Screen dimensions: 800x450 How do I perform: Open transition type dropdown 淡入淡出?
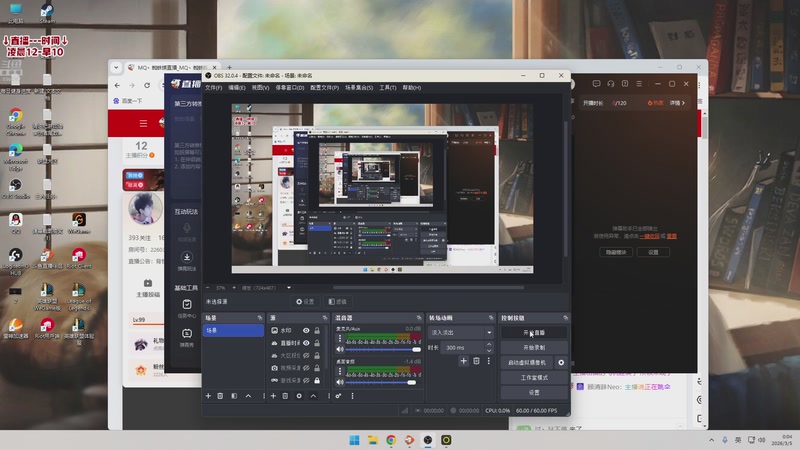(x=461, y=333)
